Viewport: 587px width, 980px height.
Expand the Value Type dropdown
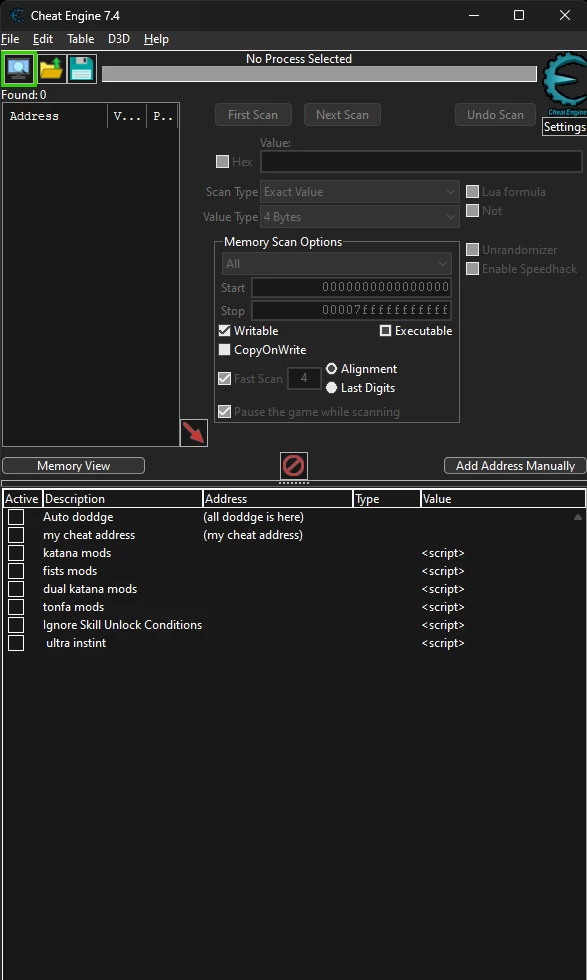coord(360,217)
